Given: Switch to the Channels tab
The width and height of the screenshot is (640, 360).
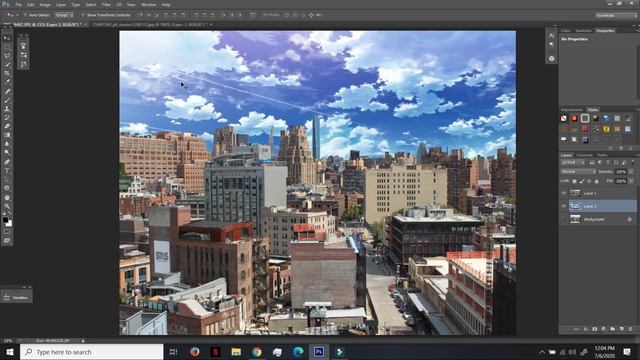Looking at the screenshot, I should click(584, 155).
